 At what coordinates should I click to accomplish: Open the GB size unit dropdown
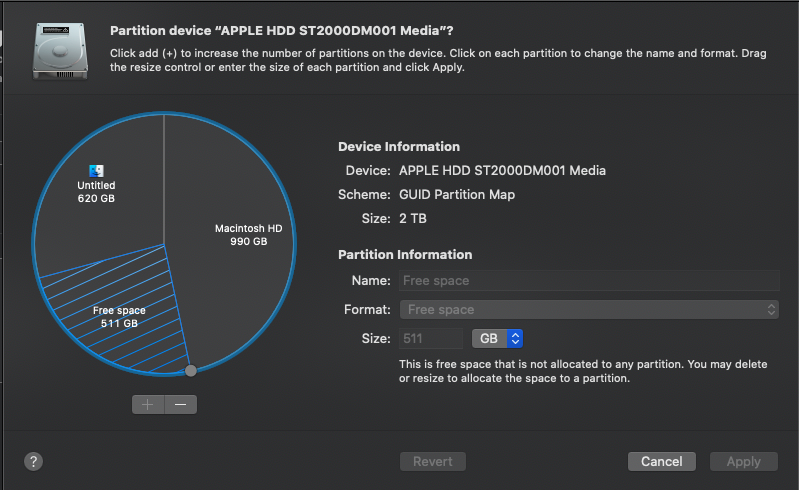click(x=497, y=338)
